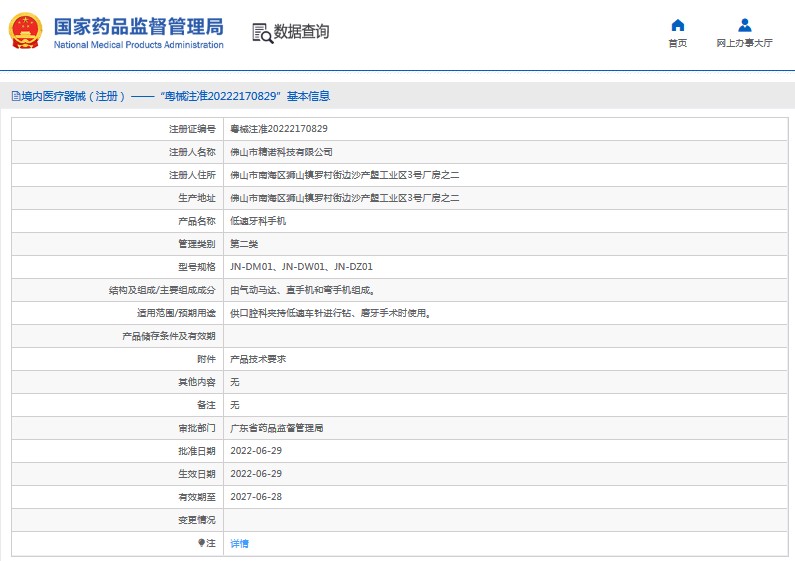Click the 注册人住所 address value

point(345,175)
